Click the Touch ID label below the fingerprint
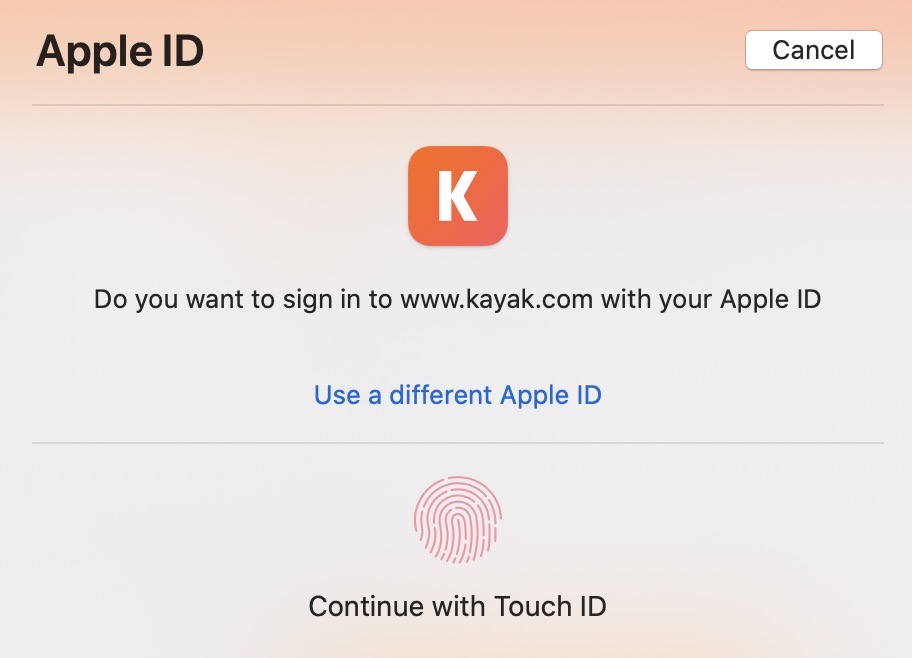 (457, 606)
